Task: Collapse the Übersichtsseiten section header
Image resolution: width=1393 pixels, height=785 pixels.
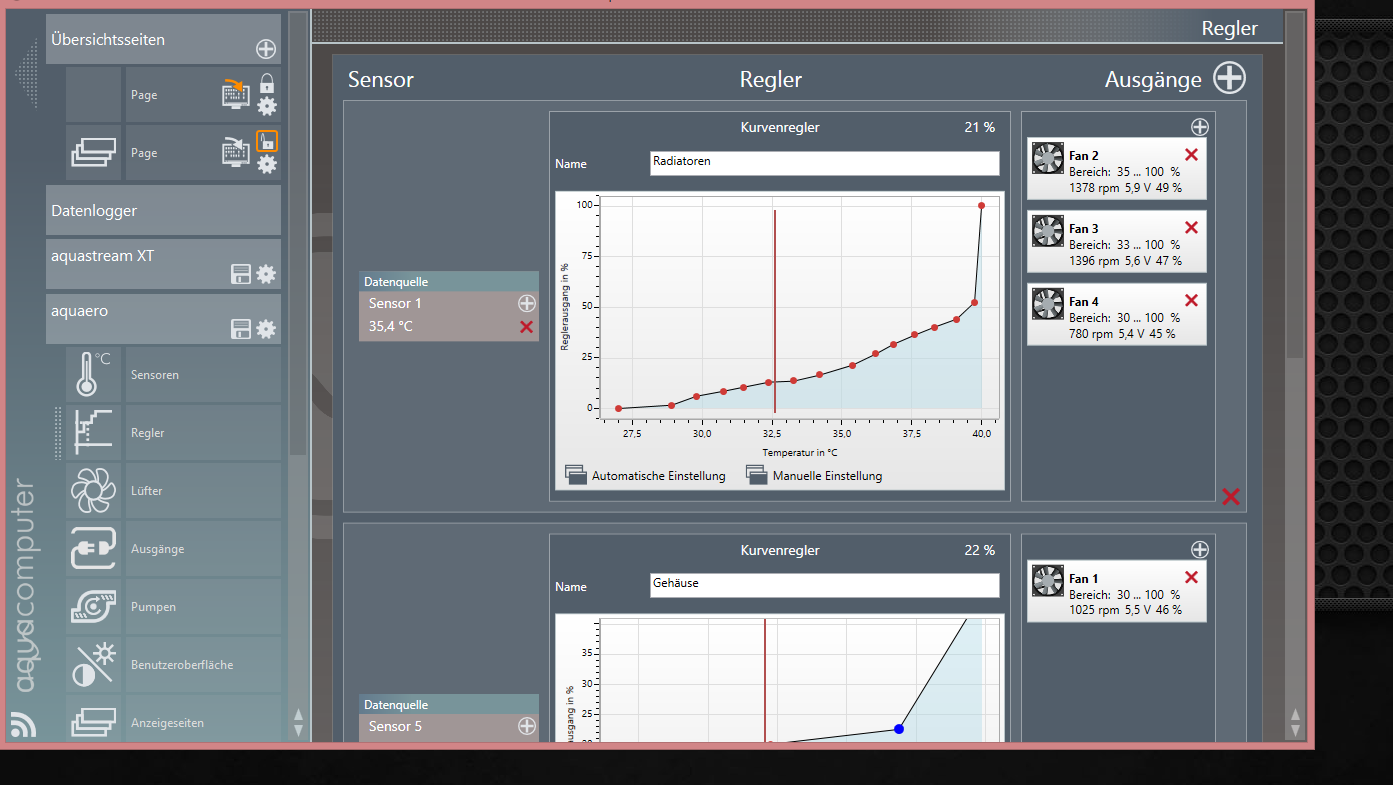Action: (163, 40)
